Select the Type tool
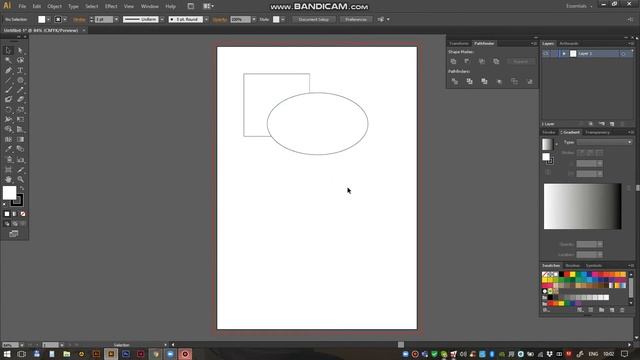The image size is (640, 360). tap(20, 70)
